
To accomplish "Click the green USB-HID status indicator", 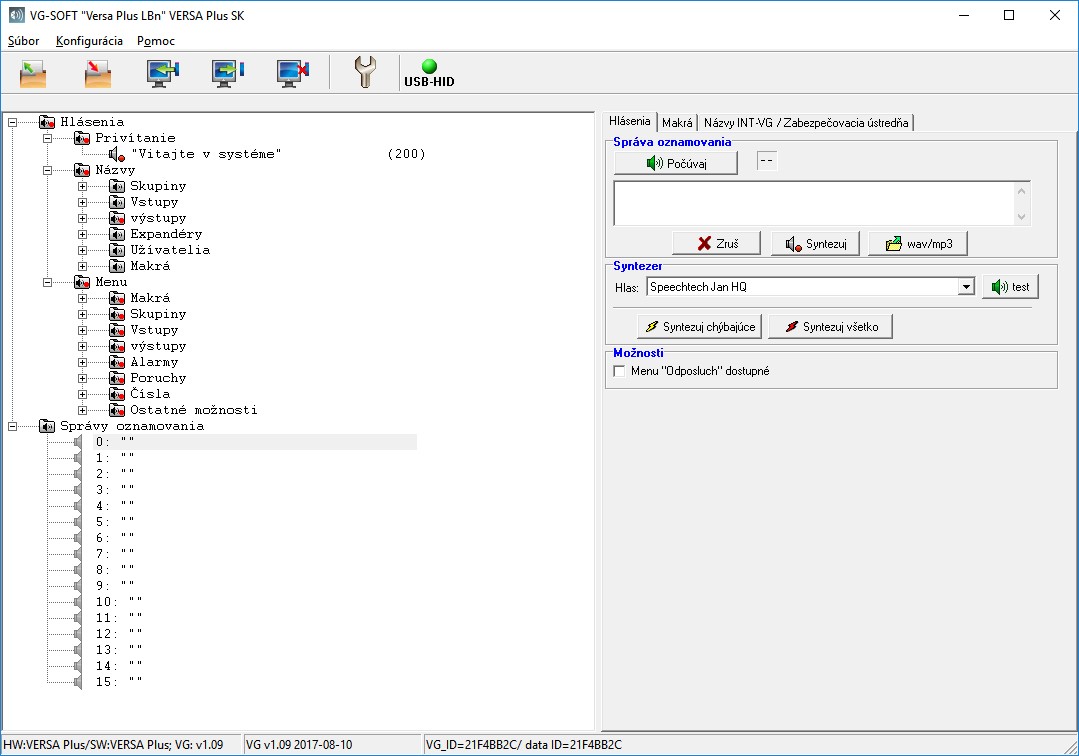I will point(429,67).
